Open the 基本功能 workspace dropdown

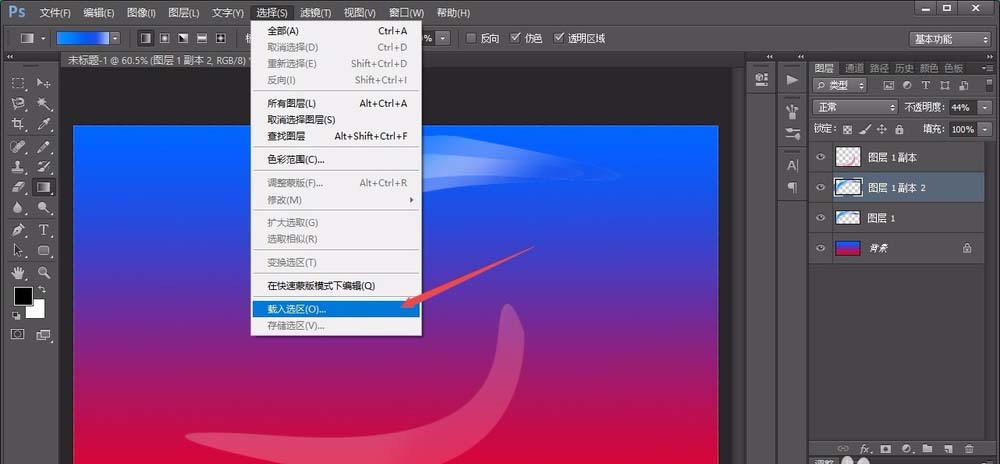point(949,39)
